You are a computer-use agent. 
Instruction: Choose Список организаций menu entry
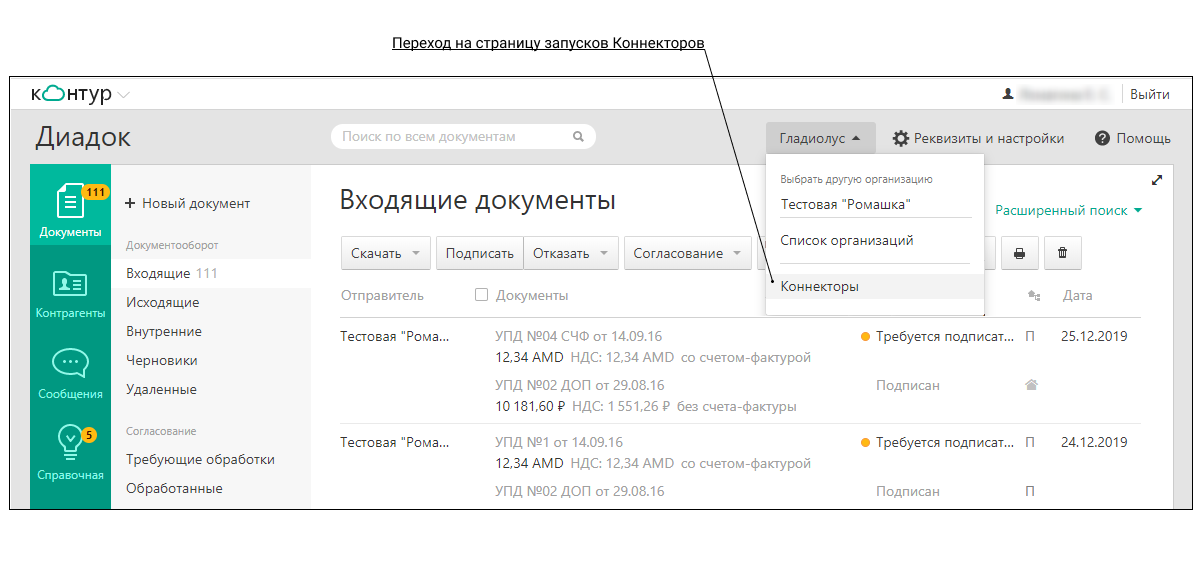pos(846,241)
